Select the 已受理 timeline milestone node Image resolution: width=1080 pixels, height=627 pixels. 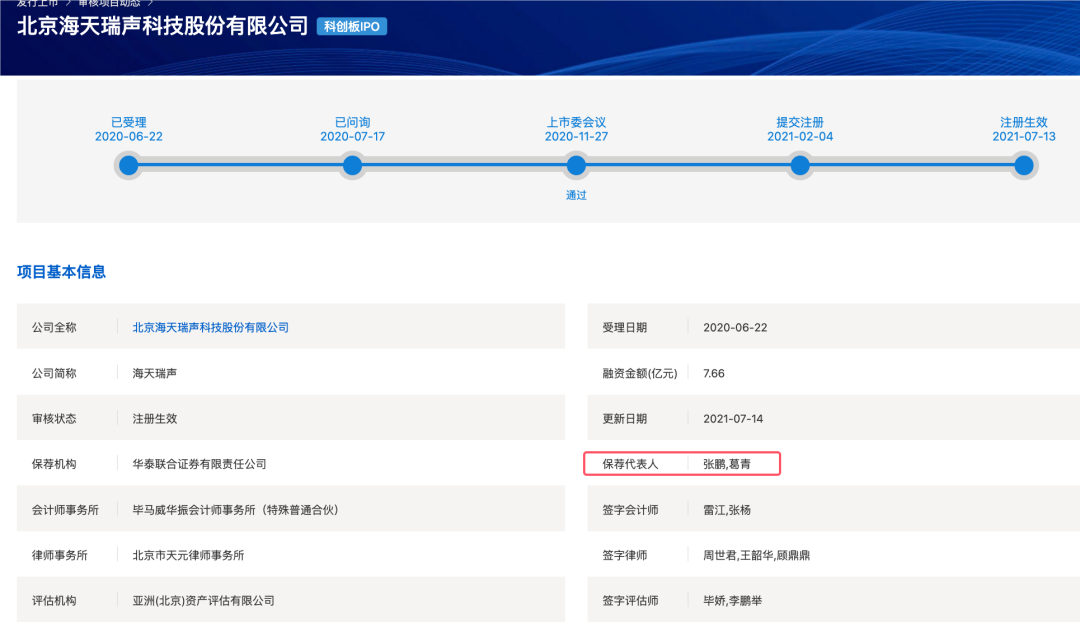(128, 165)
